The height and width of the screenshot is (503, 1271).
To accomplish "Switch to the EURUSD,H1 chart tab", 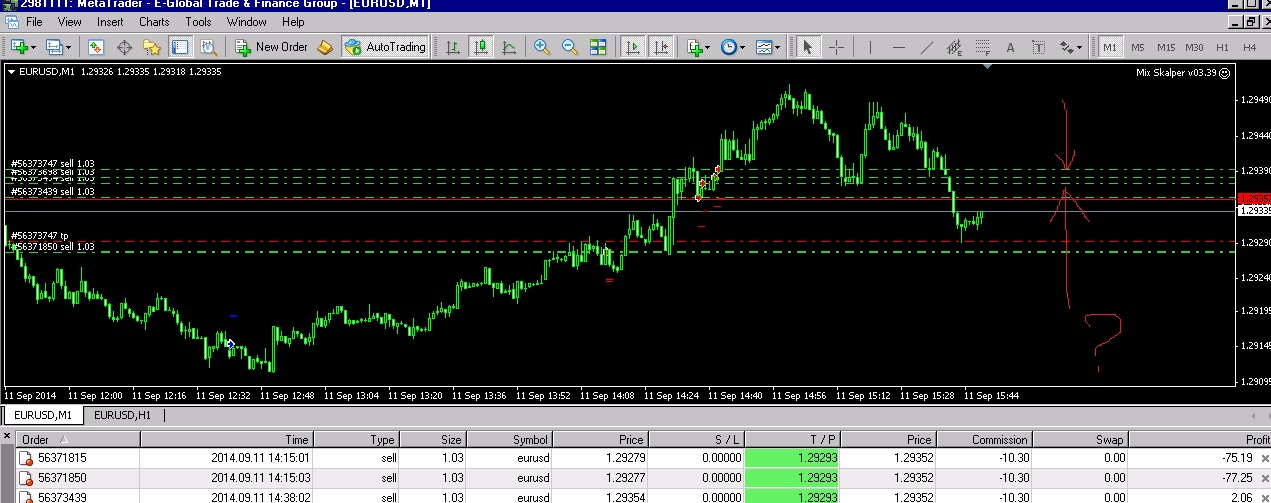I will pyautogui.click(x=123, y=415).
